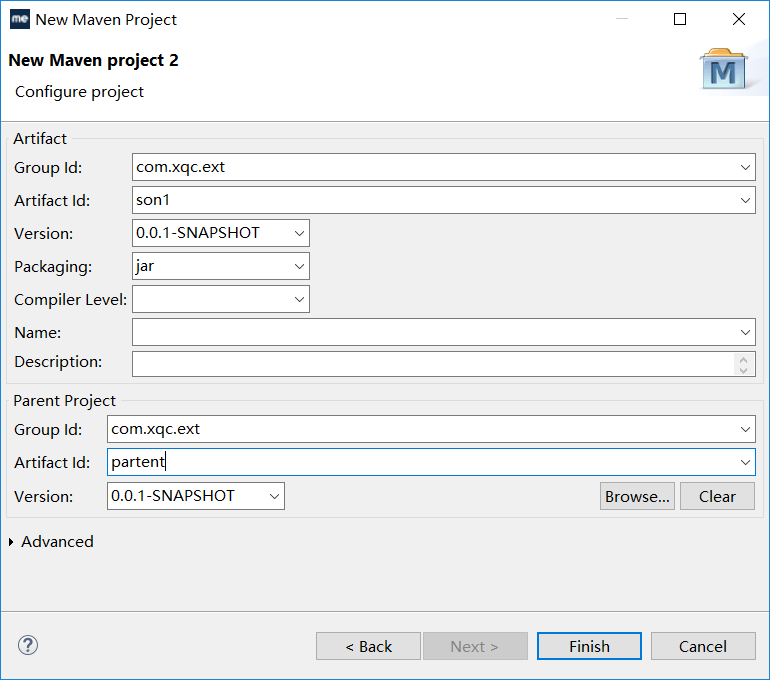Open Parent Project Artifact Id dropdown arrow
This screenshot has width=770, height=680.
[745, 462]
